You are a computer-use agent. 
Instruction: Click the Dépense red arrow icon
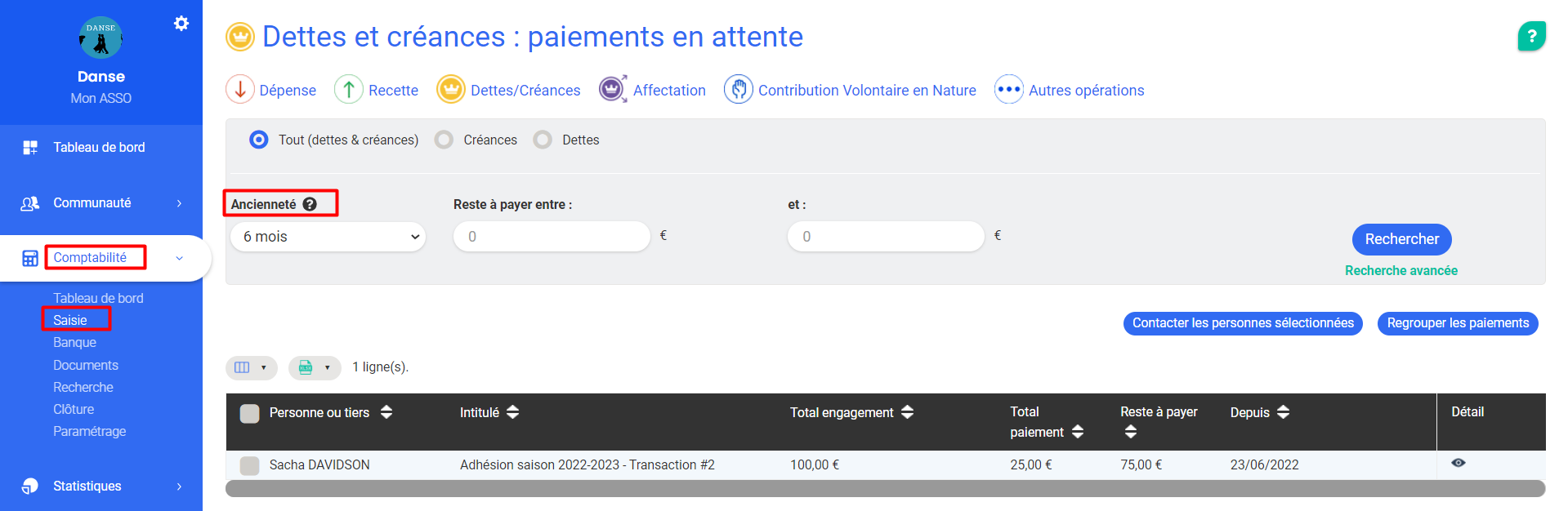pos(239,89)
